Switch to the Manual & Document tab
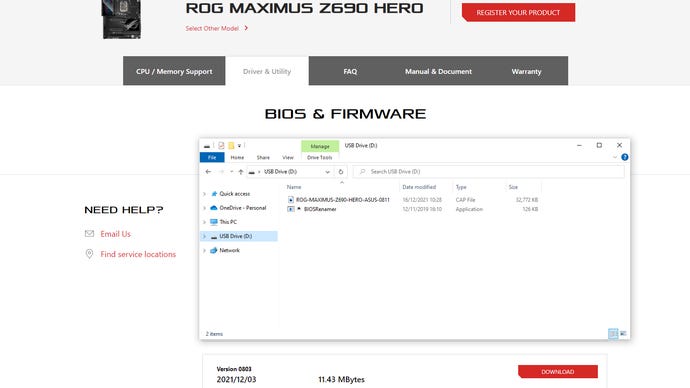Viewport: 690px width, 388px height. (438, 71)
